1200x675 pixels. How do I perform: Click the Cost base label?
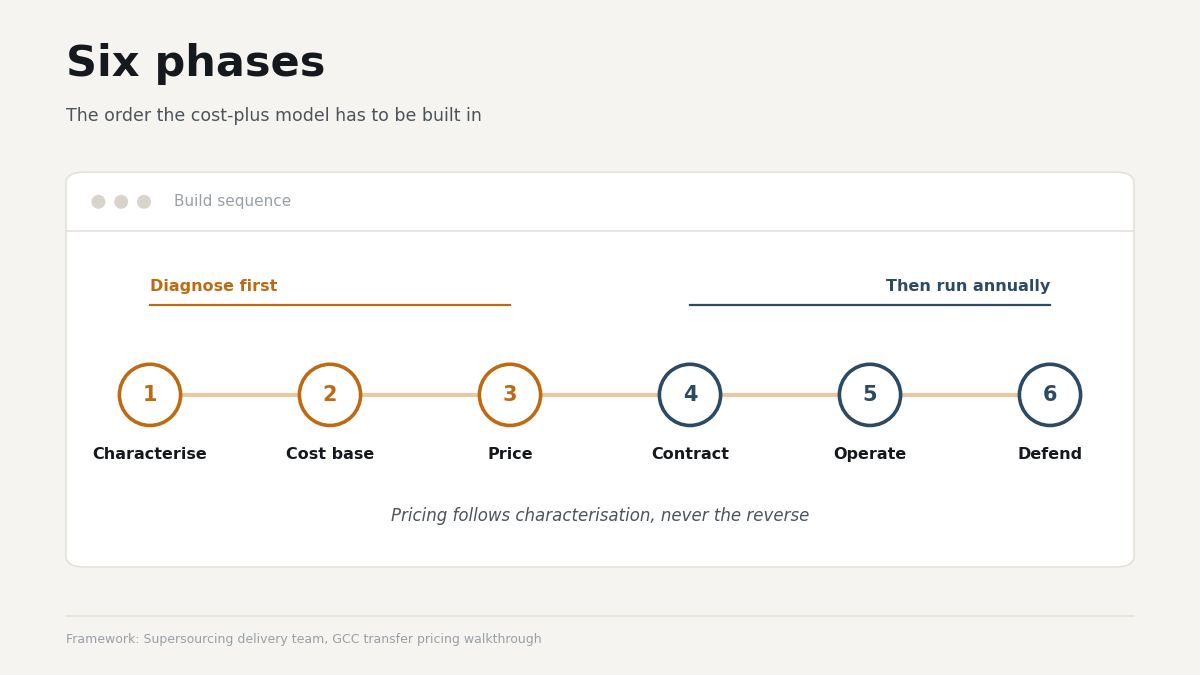click(x=330, y=454)
